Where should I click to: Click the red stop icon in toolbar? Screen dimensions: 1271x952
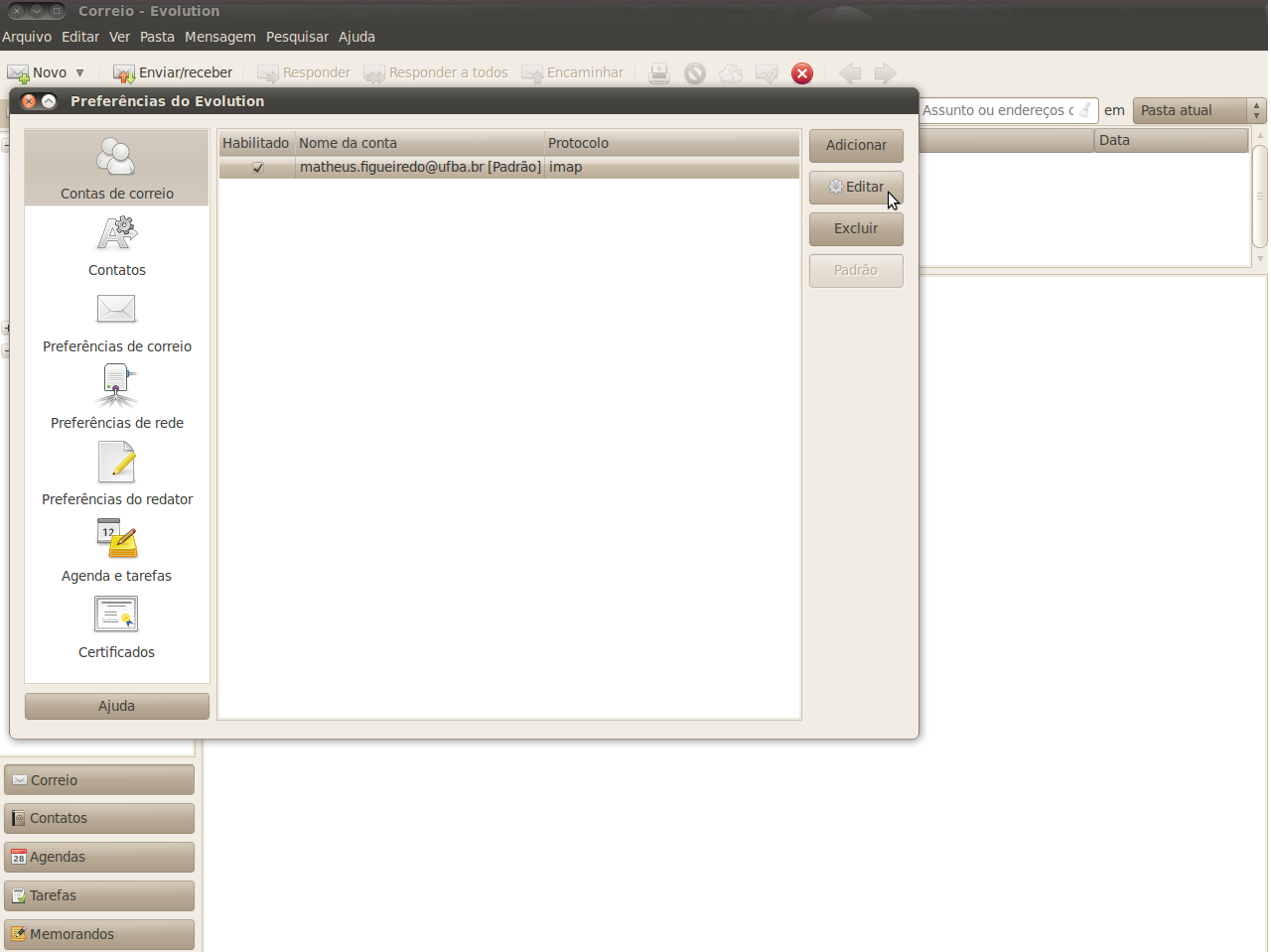point(802,73)
